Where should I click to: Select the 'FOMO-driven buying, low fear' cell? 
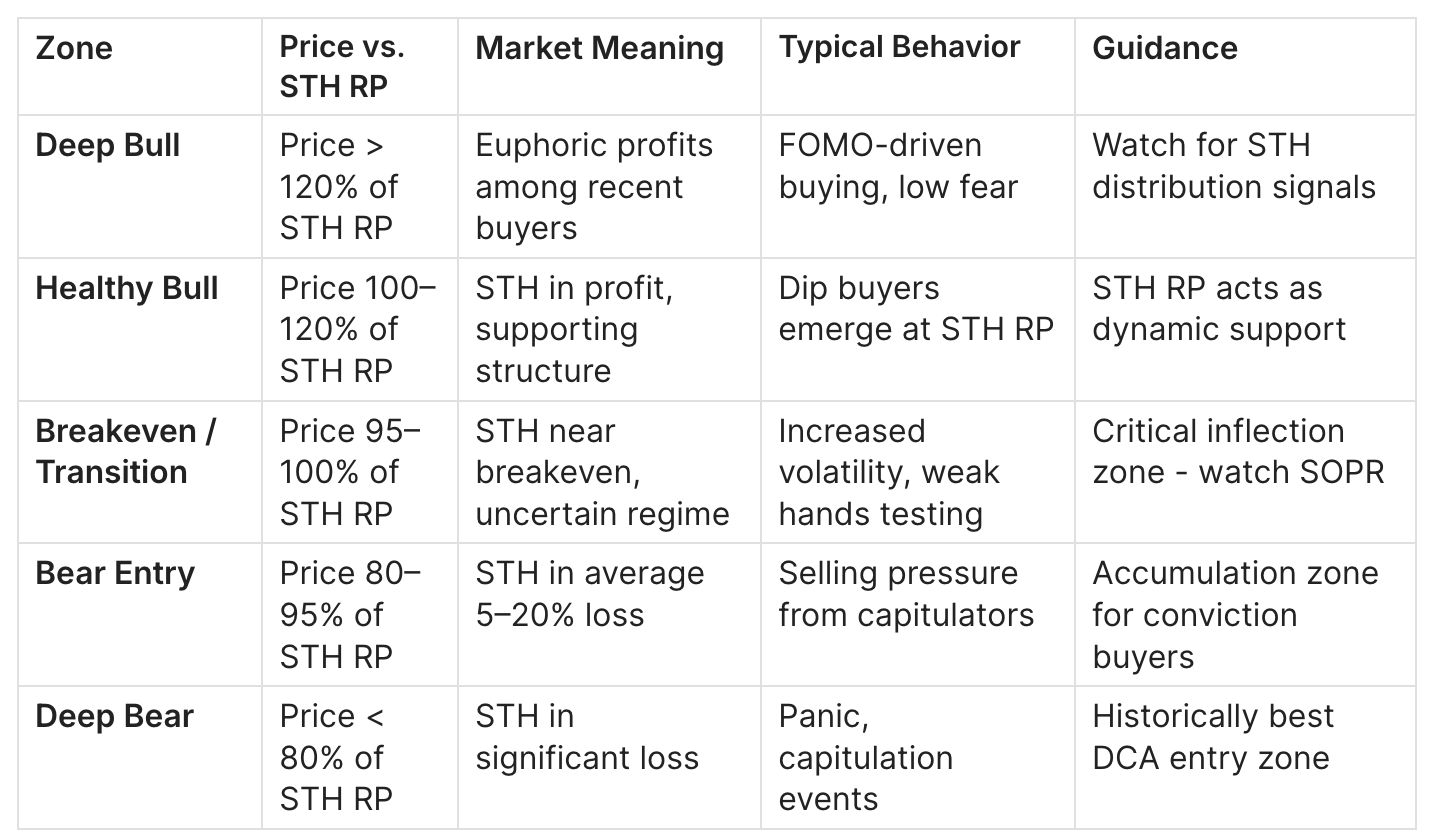tap(898, 166)
